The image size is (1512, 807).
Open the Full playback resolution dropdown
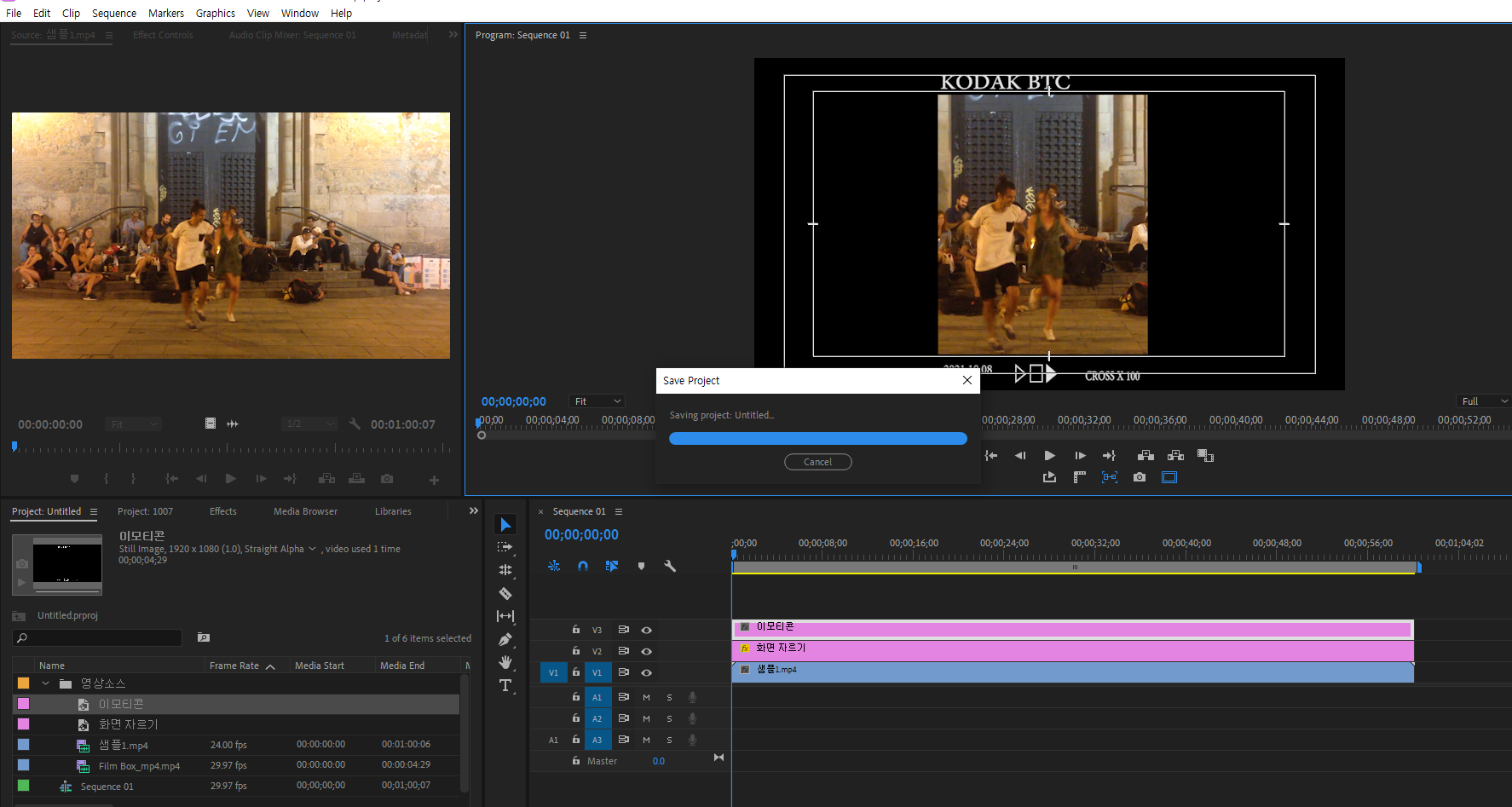(x=1484, y=401)
